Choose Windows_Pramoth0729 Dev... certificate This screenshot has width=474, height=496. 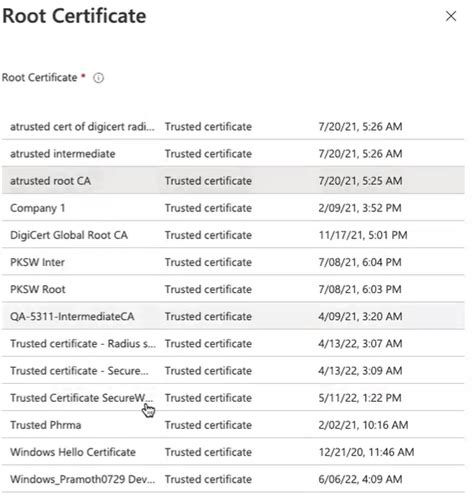[233, 479]
